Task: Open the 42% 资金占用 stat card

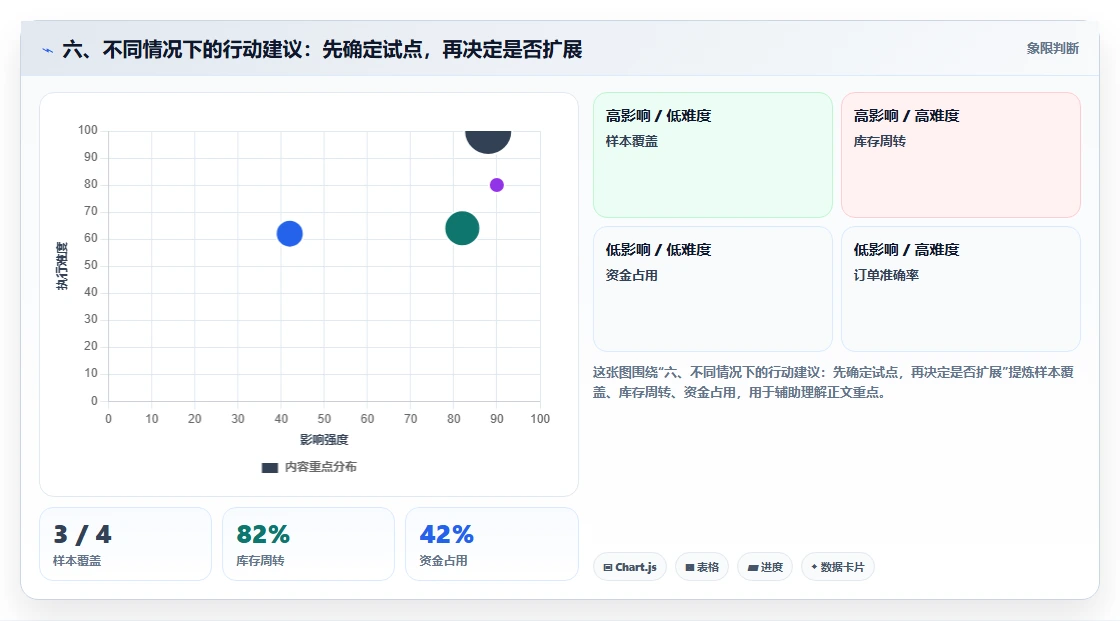Action: 491,544
